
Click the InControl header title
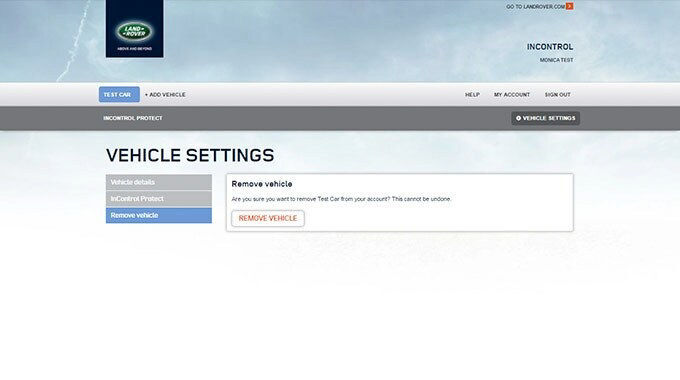pos(550,47)
